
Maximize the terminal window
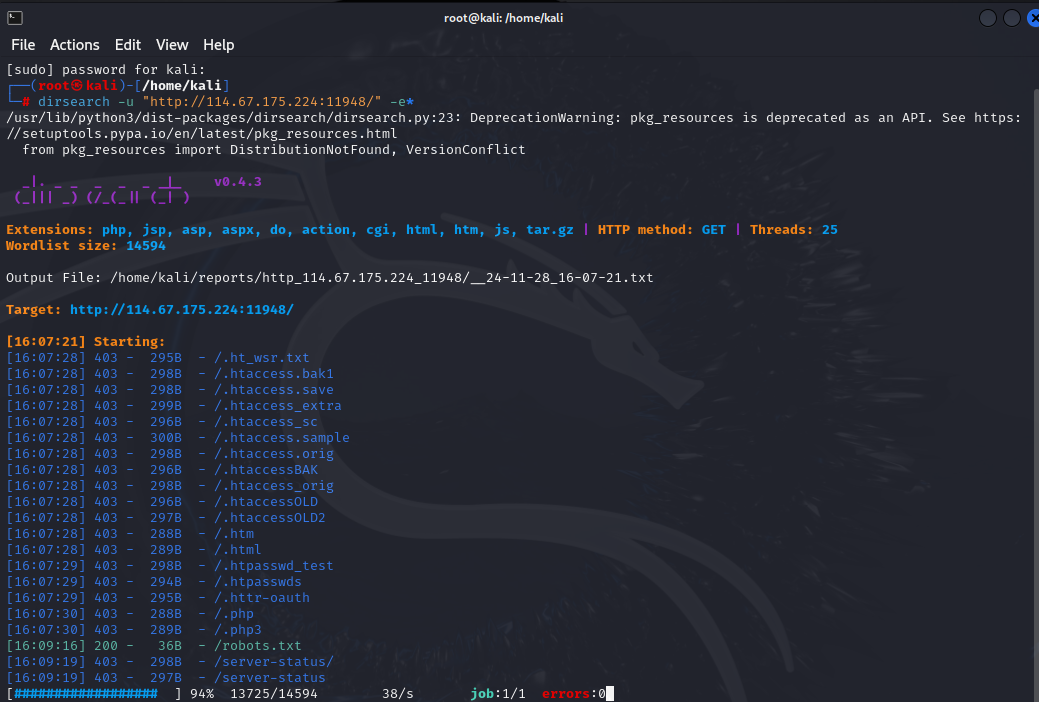1012,18
